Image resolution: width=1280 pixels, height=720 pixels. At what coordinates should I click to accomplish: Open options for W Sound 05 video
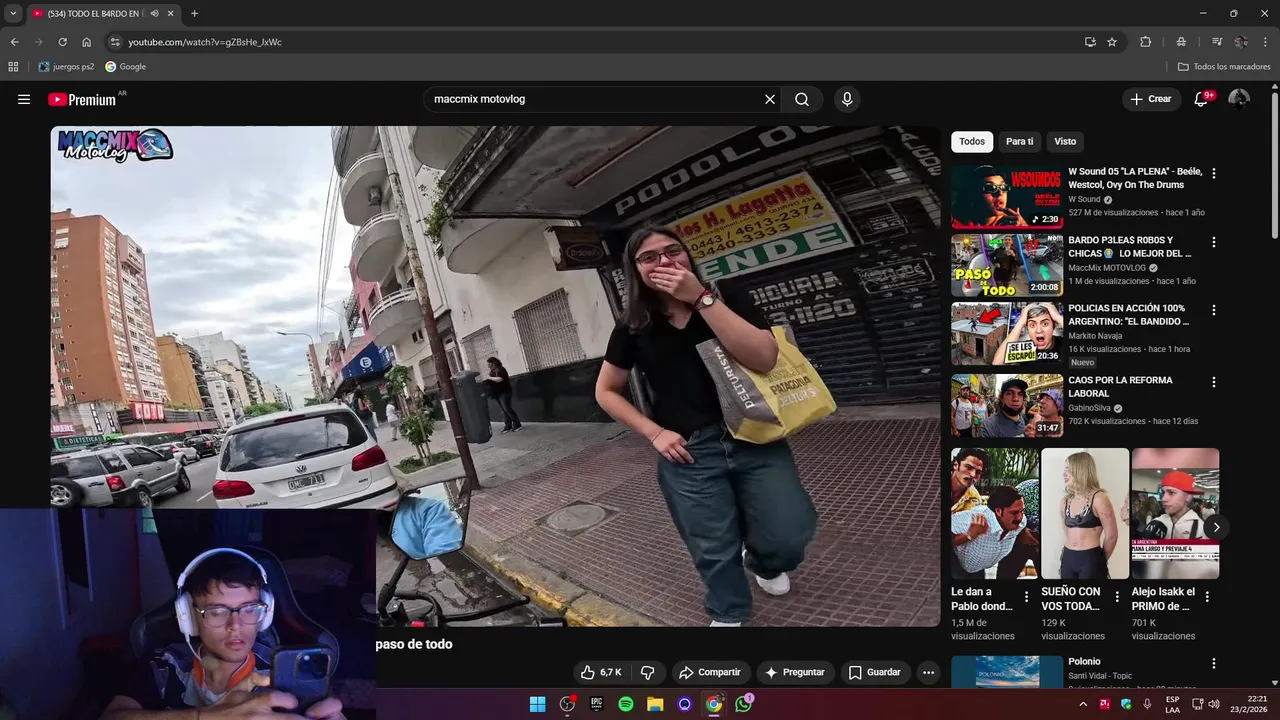click(x=1214, y=173)
